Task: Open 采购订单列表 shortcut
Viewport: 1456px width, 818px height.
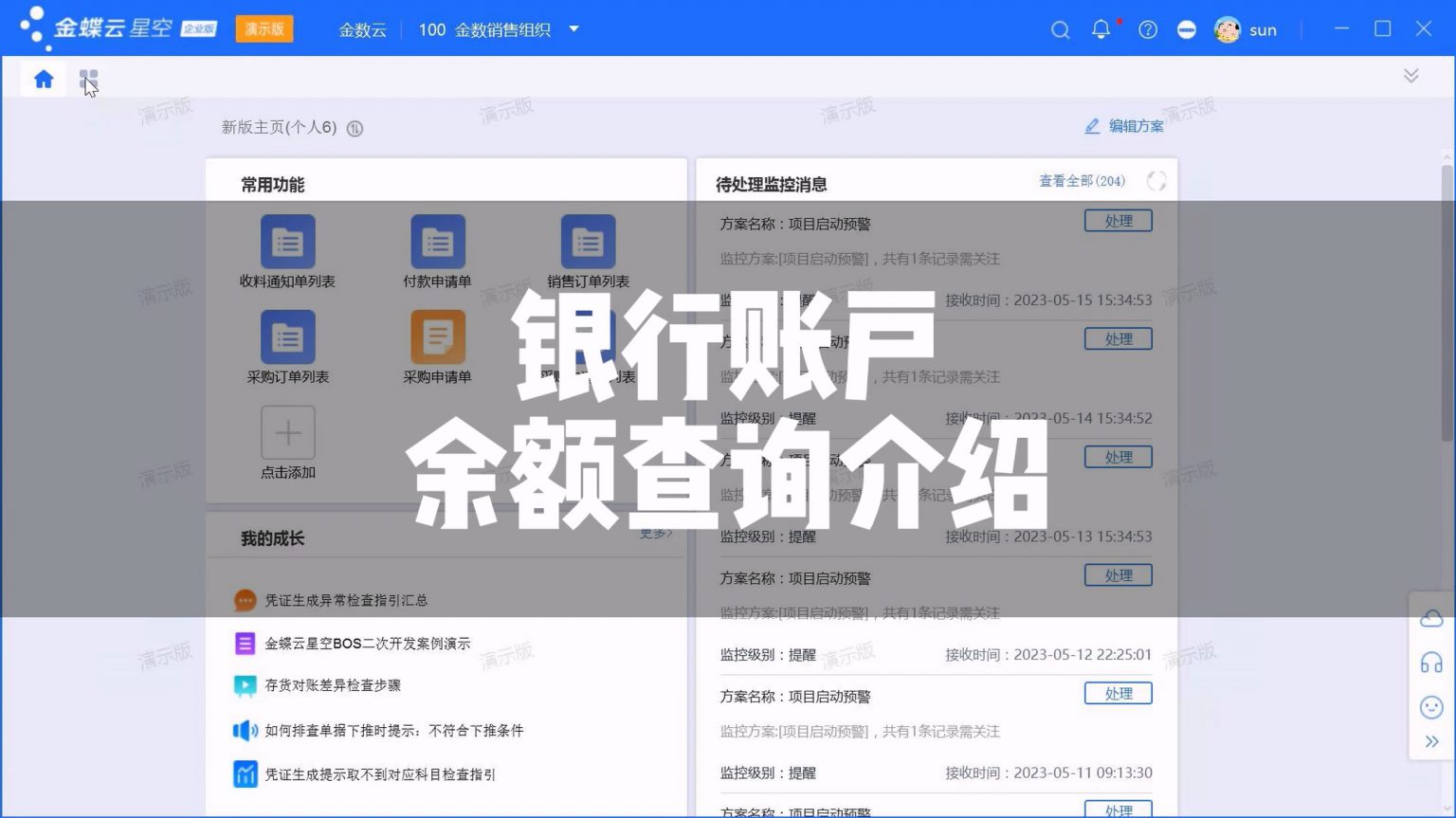Action: [x=287, y=347]
